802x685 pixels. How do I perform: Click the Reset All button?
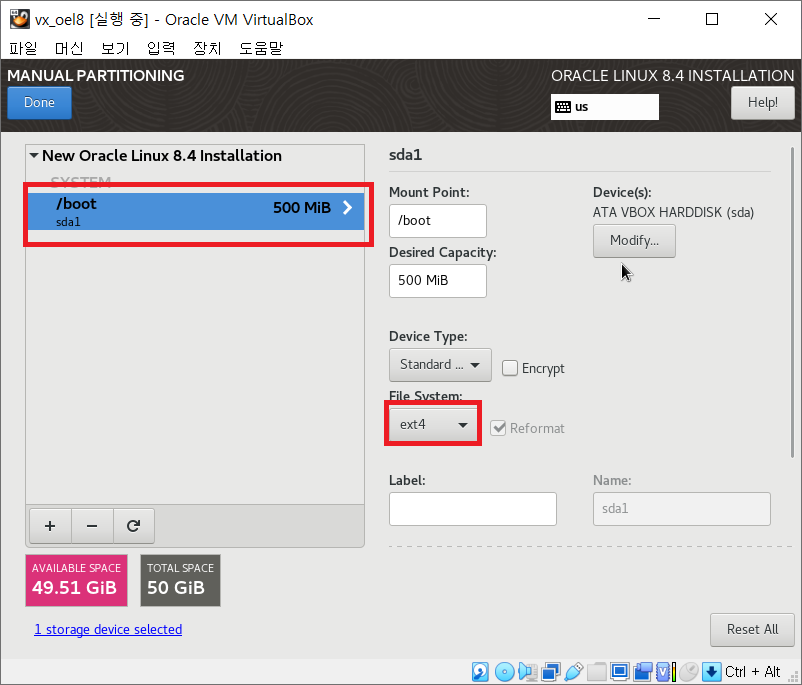(x=752, y=629)
